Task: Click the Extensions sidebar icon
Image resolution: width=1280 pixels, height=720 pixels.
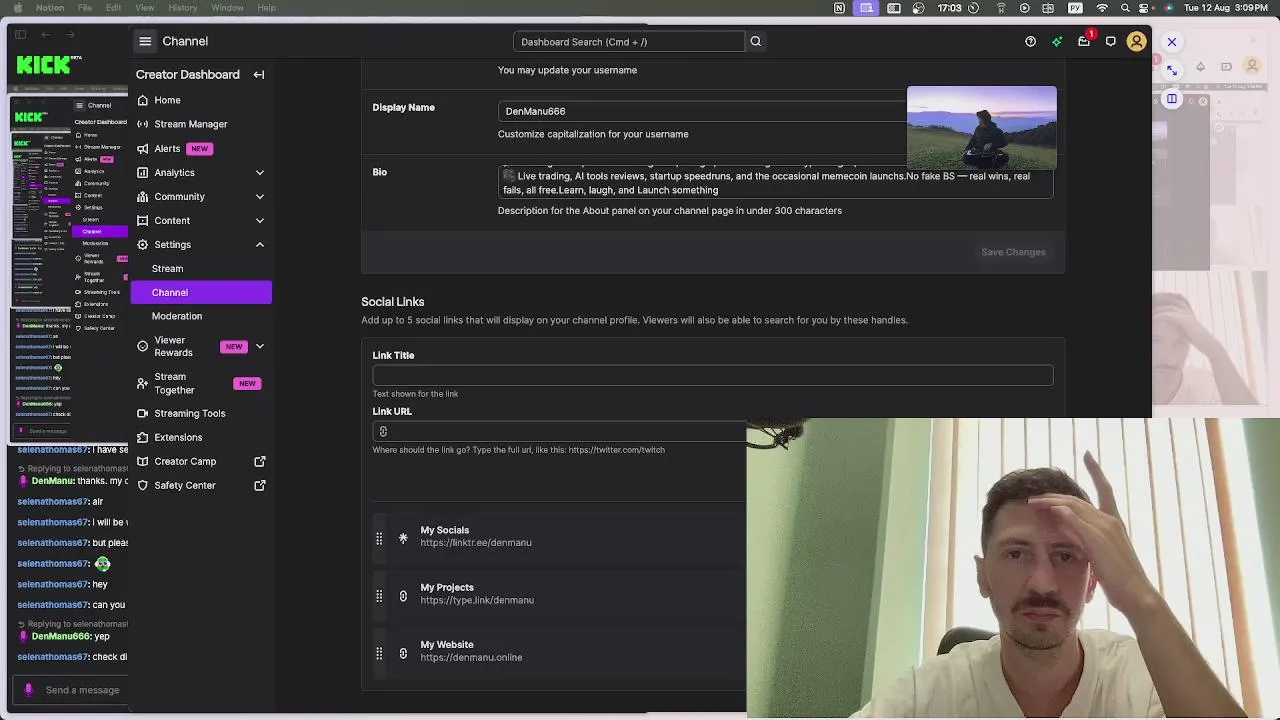Action: pyautogui.click(x=142, y=437)
